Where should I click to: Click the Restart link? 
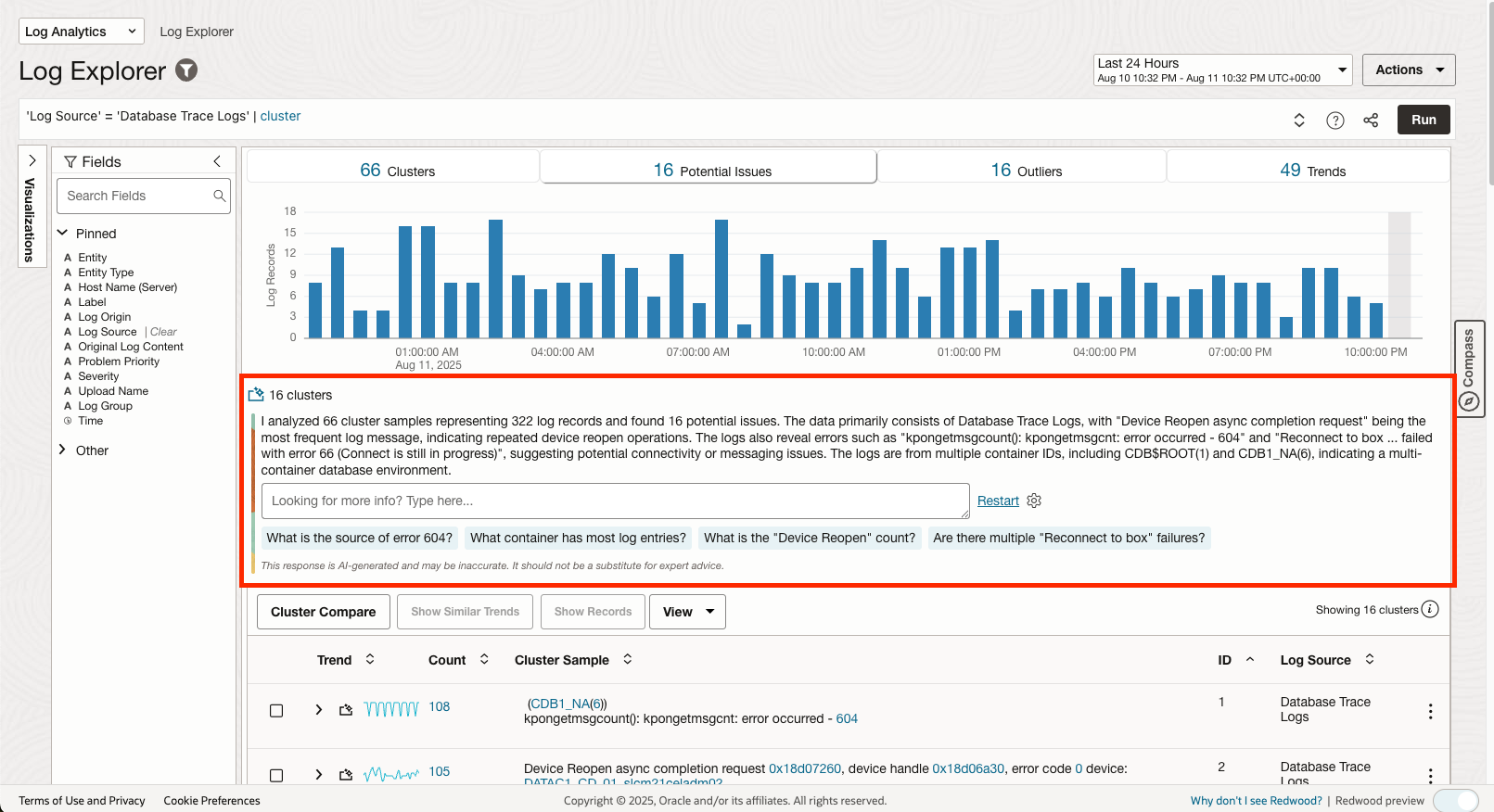[x=998, y=501]
